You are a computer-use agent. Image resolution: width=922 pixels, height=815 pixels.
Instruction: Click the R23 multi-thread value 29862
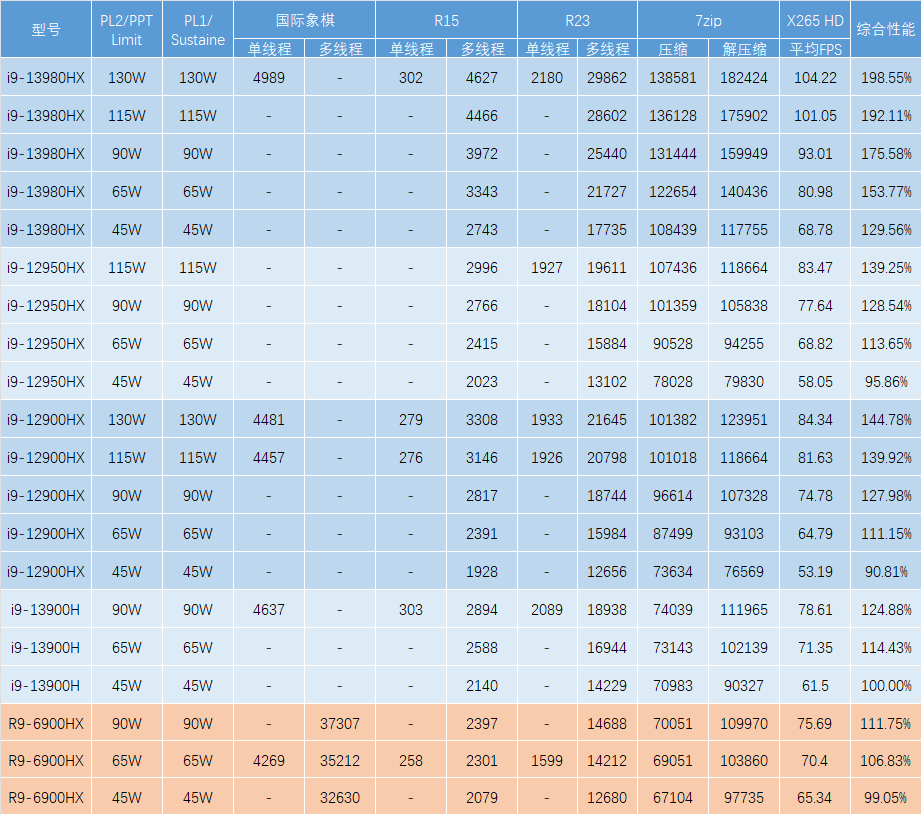[607, 78]
